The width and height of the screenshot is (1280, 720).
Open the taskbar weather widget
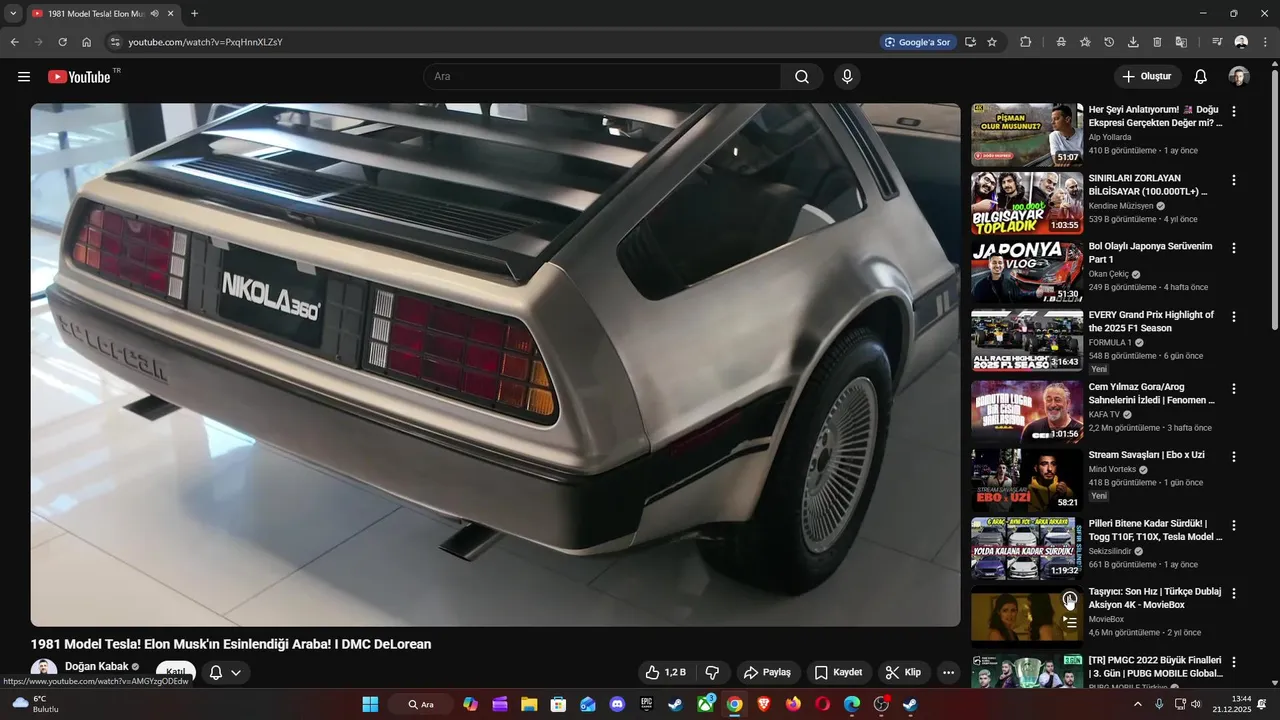point(36,704)
